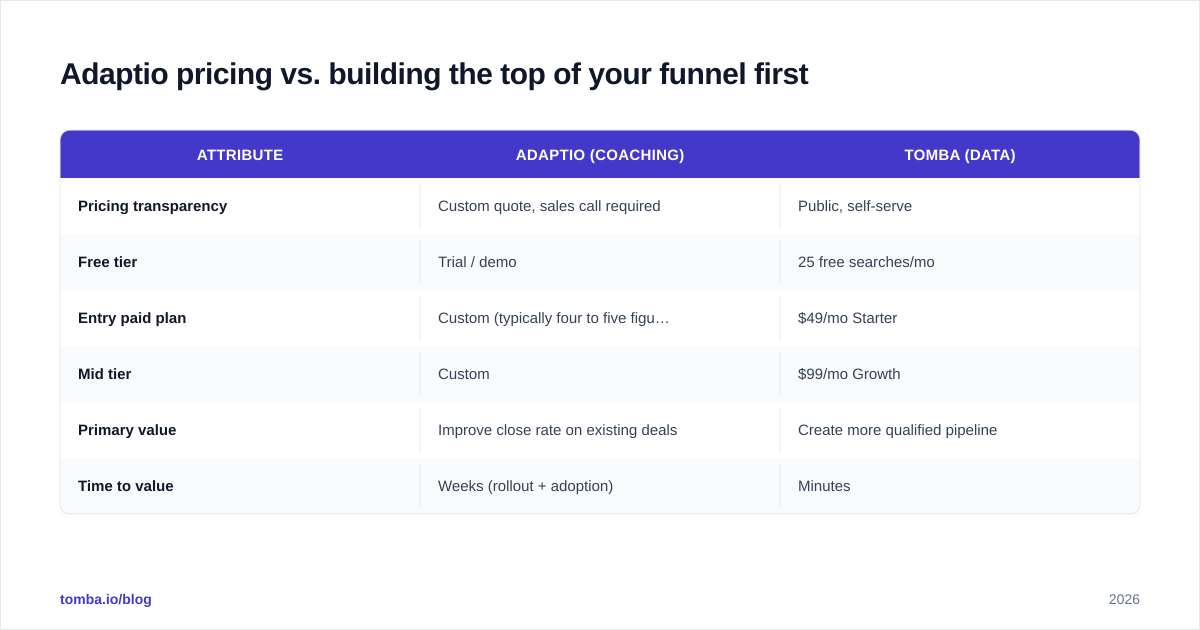Select the '25 free searches/mo' cell
Screen dimensions: 1200x630
coord(960,262)
